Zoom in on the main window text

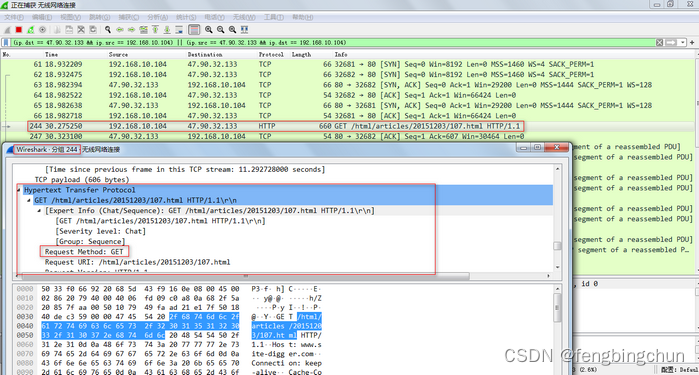click(209, 30)
